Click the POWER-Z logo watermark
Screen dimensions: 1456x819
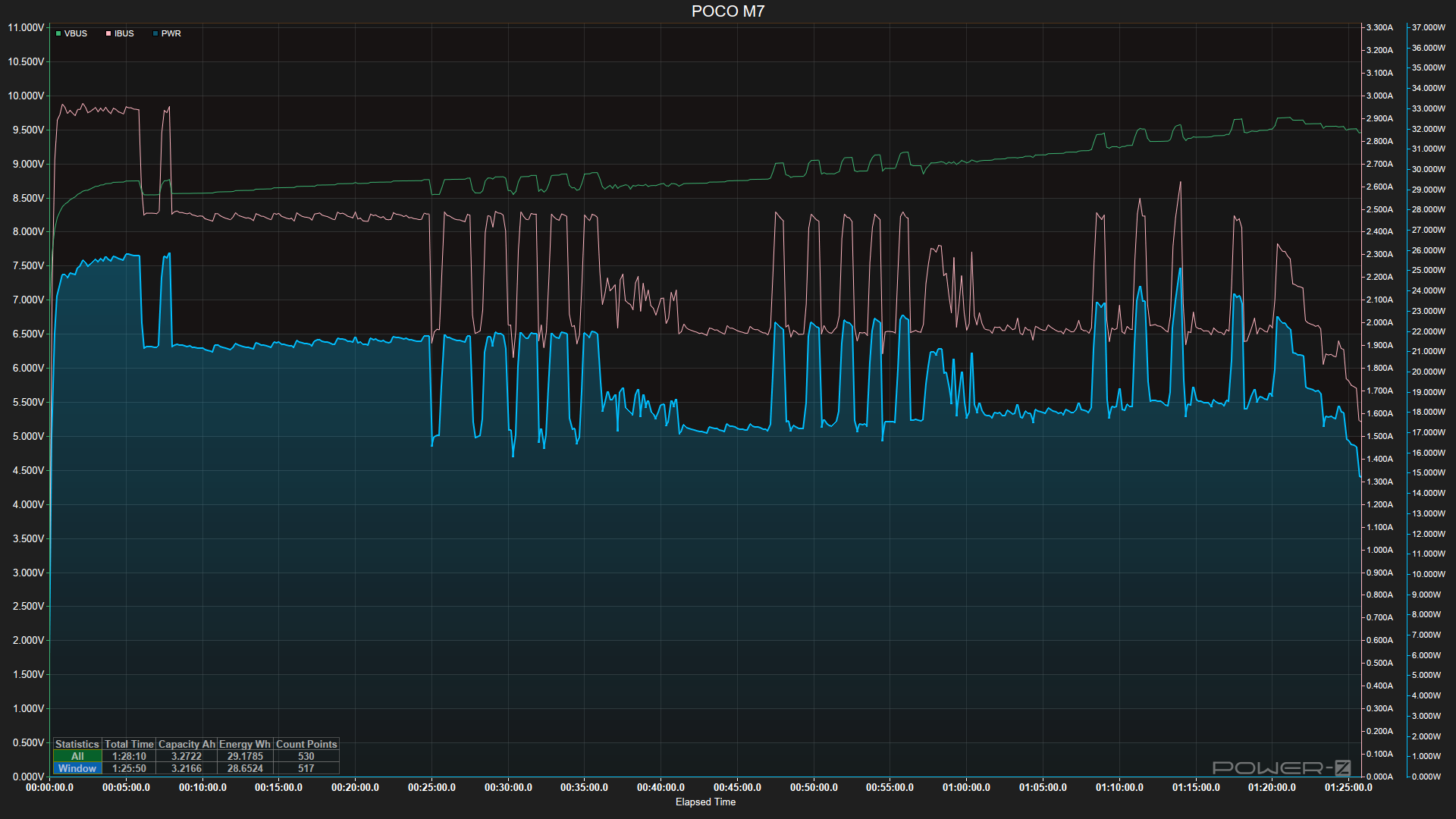[1281, 767]
